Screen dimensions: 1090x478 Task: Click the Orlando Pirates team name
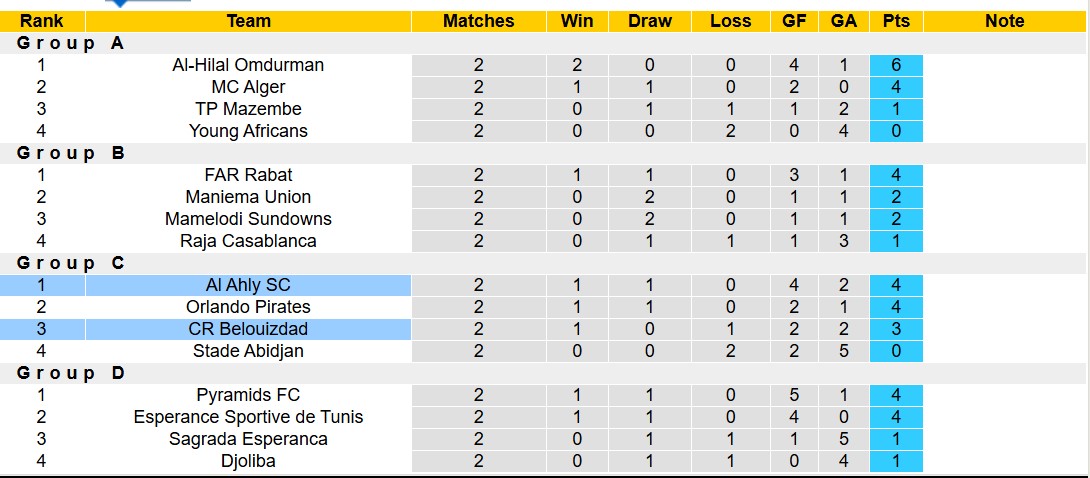pos(248,307)
